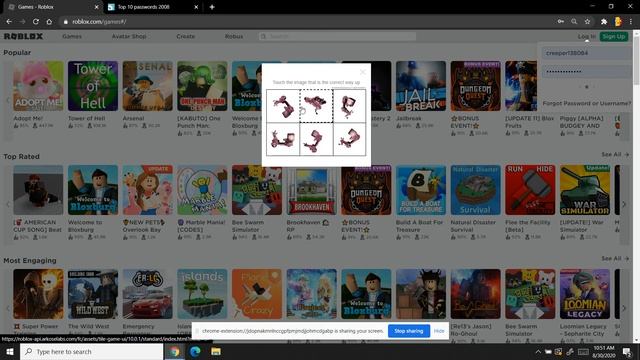The image size is (640, 360).
Task: Open the saved password key icon
Action: [x=561, y=22]
